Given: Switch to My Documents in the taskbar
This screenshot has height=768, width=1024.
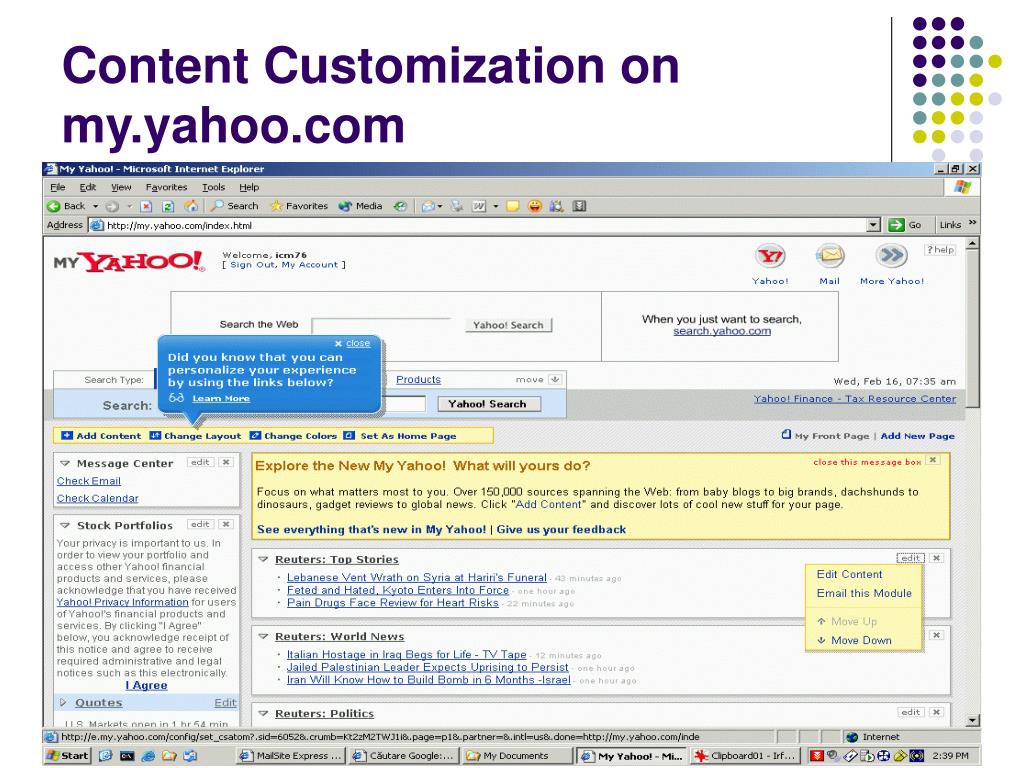Looking at the screenshot, I should point(516,756).
